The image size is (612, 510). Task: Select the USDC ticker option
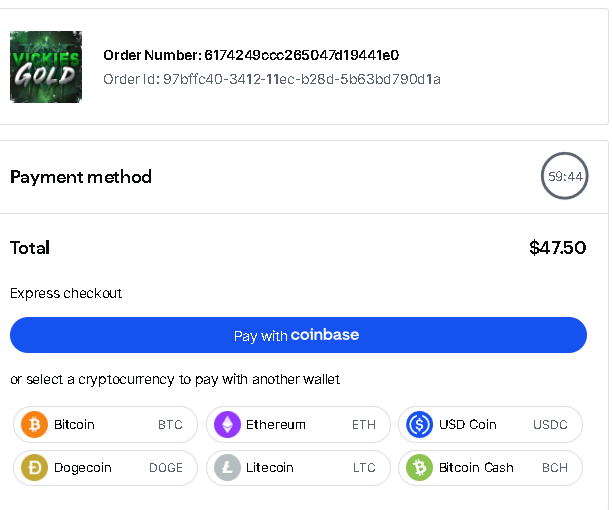(550, 425)
